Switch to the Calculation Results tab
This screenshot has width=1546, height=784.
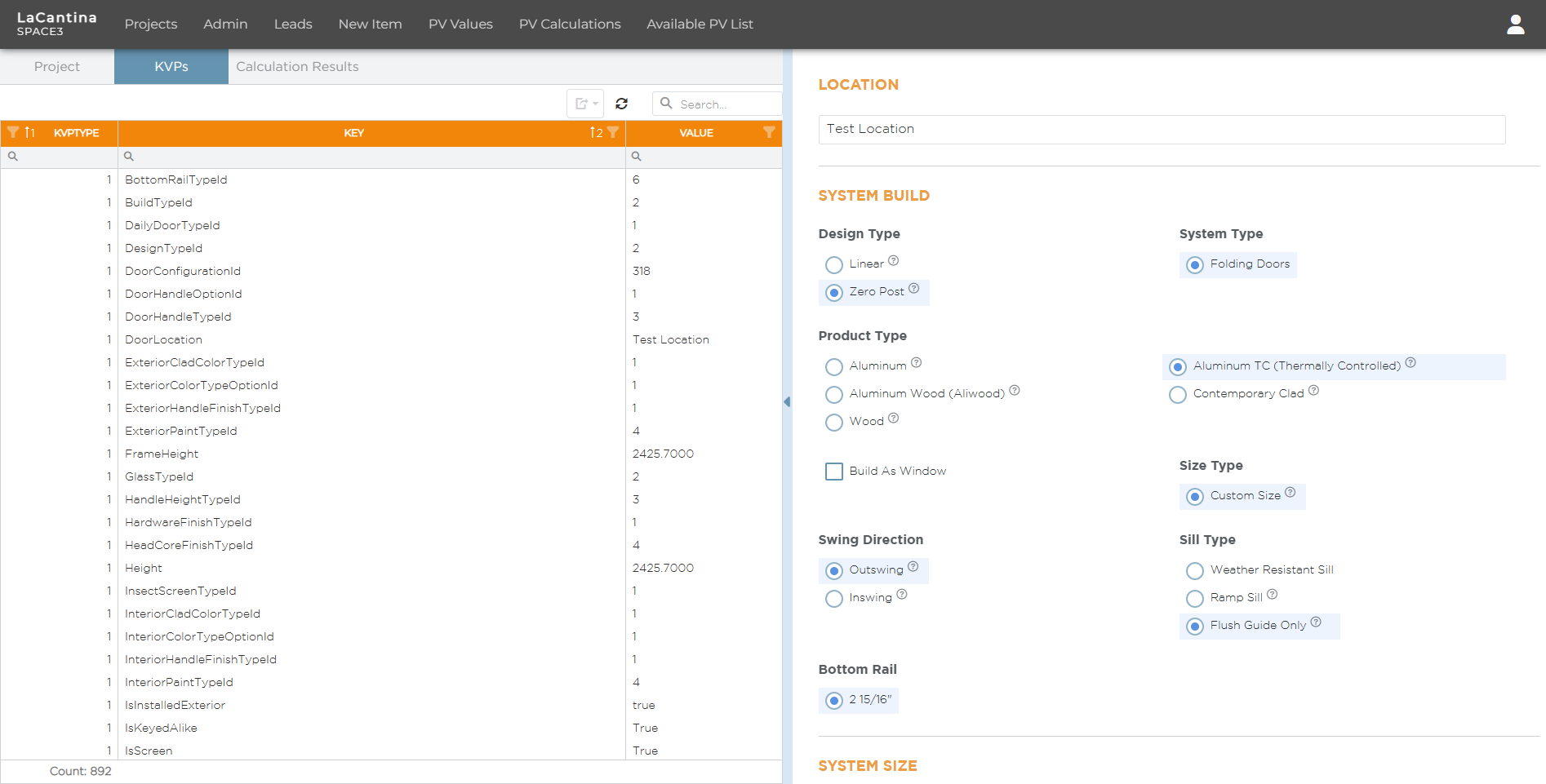[x=297, y=67]
